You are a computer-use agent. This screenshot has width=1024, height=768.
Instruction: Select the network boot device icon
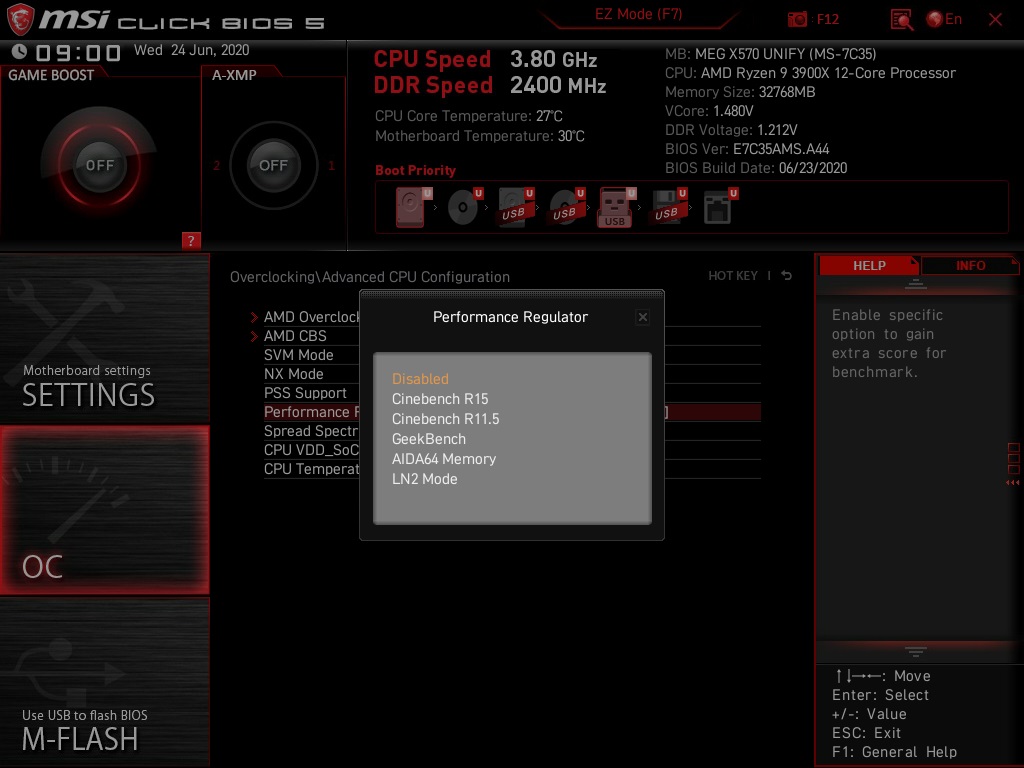click(x=720, y=207)
